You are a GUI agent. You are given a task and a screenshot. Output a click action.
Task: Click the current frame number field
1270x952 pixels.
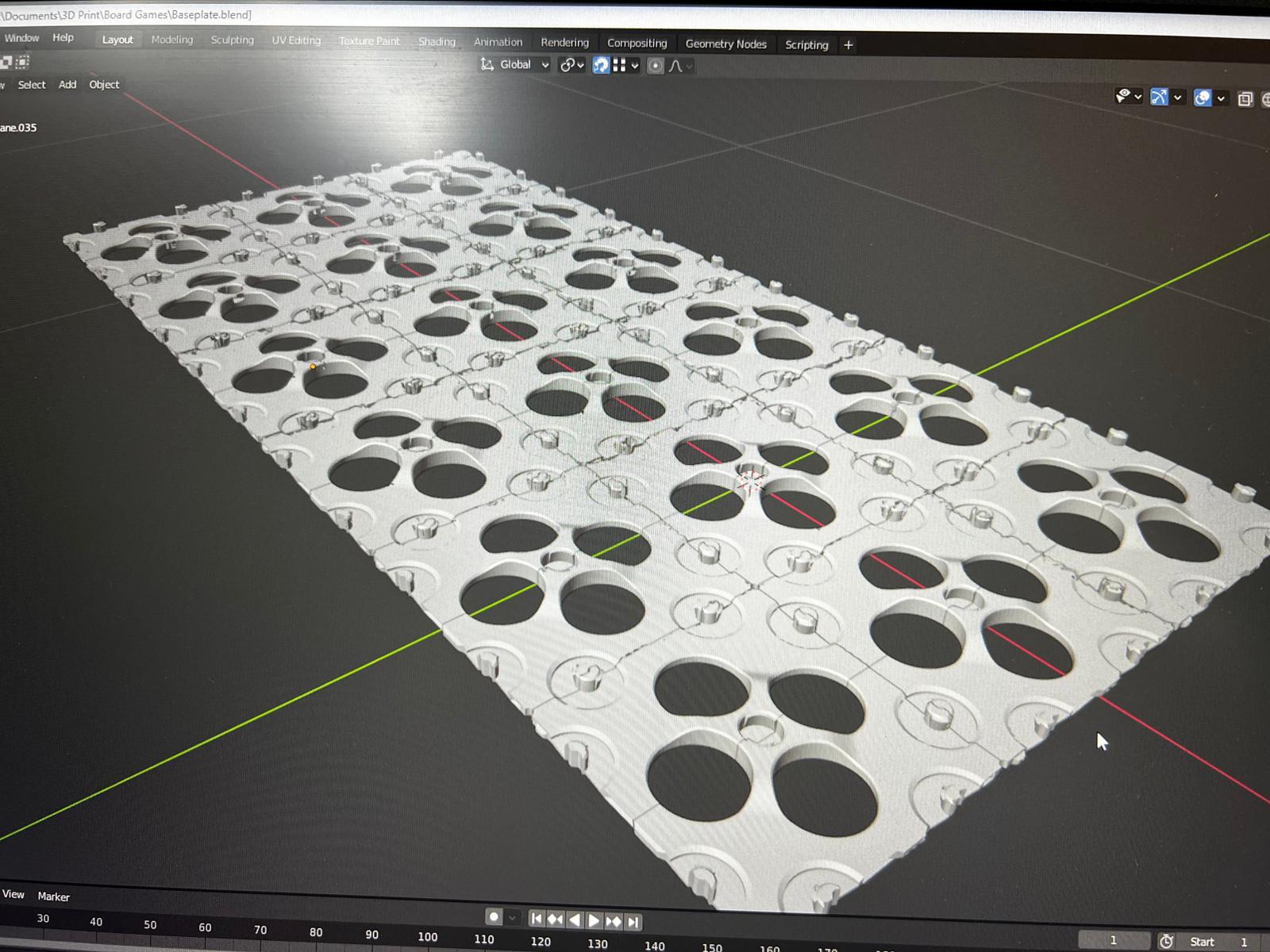click(1113, 940)
